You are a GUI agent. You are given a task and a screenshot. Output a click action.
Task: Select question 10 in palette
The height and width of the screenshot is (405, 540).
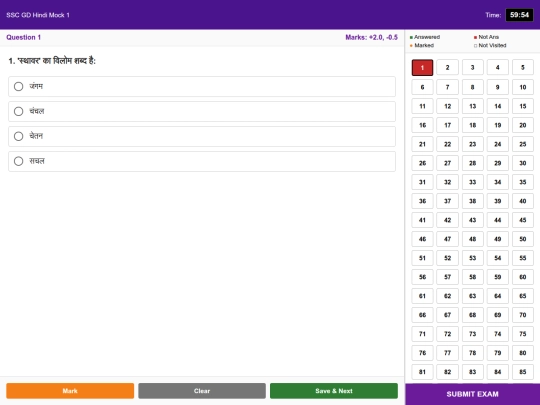point(523,87)
